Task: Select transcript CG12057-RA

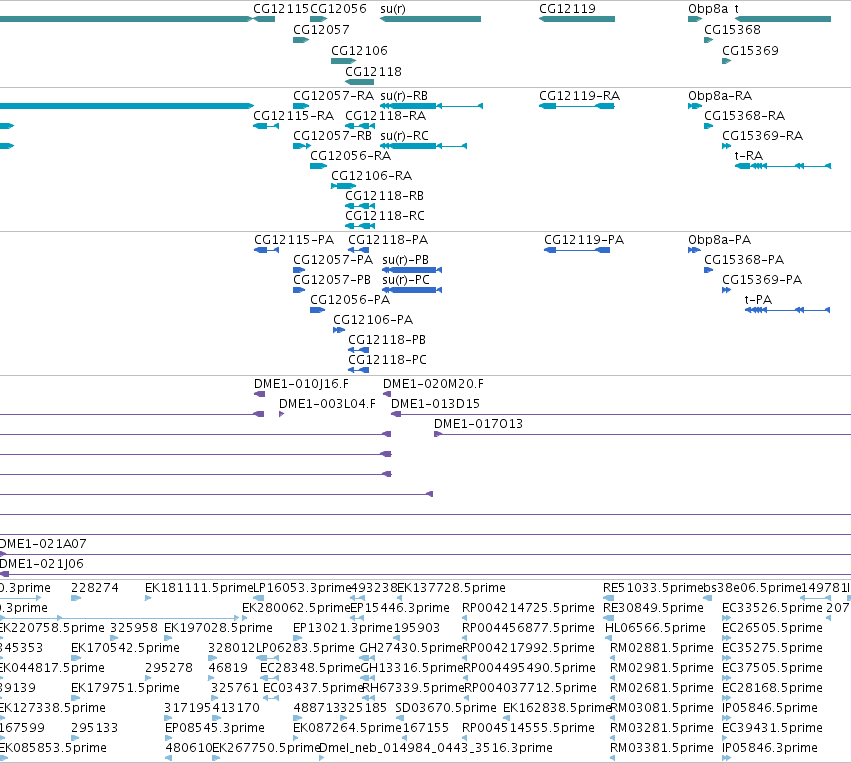Action: pos(334,96)
